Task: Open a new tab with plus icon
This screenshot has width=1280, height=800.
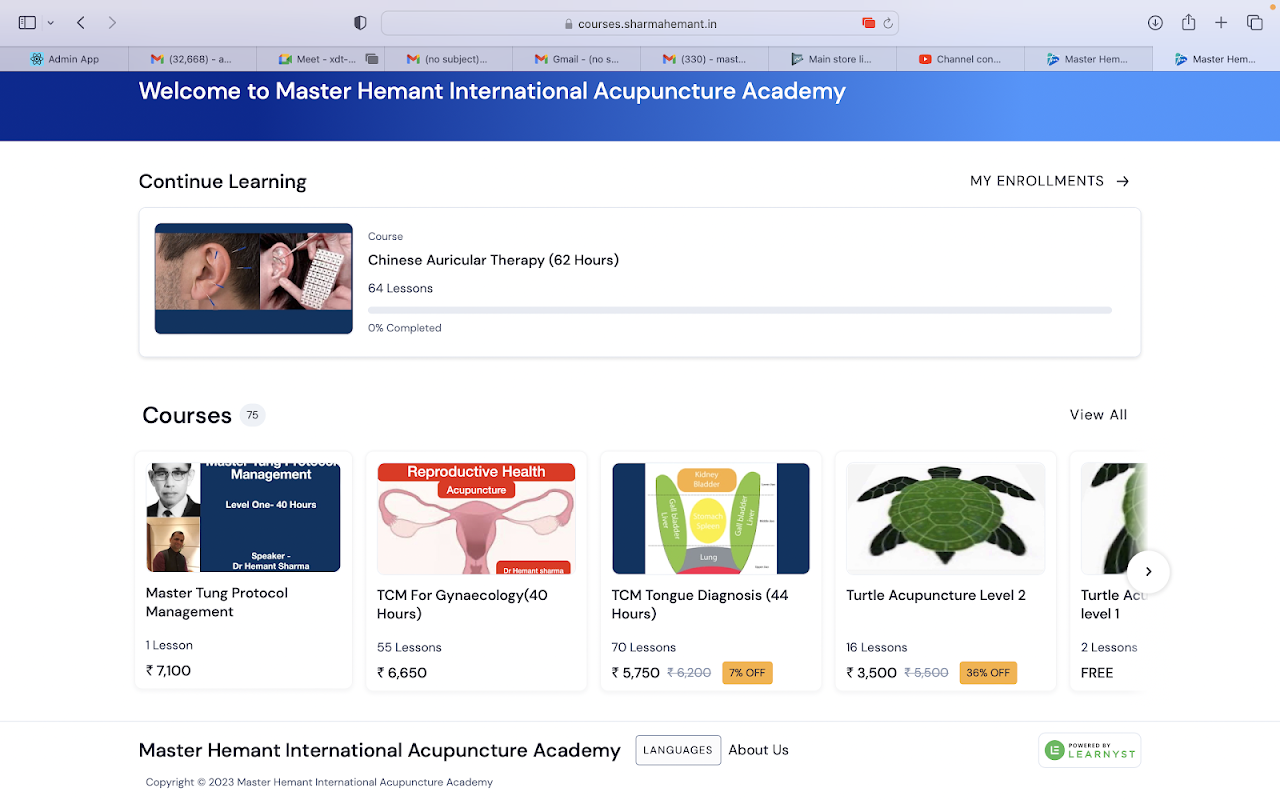Action: pyautogui.click(x=1221, y=22)
